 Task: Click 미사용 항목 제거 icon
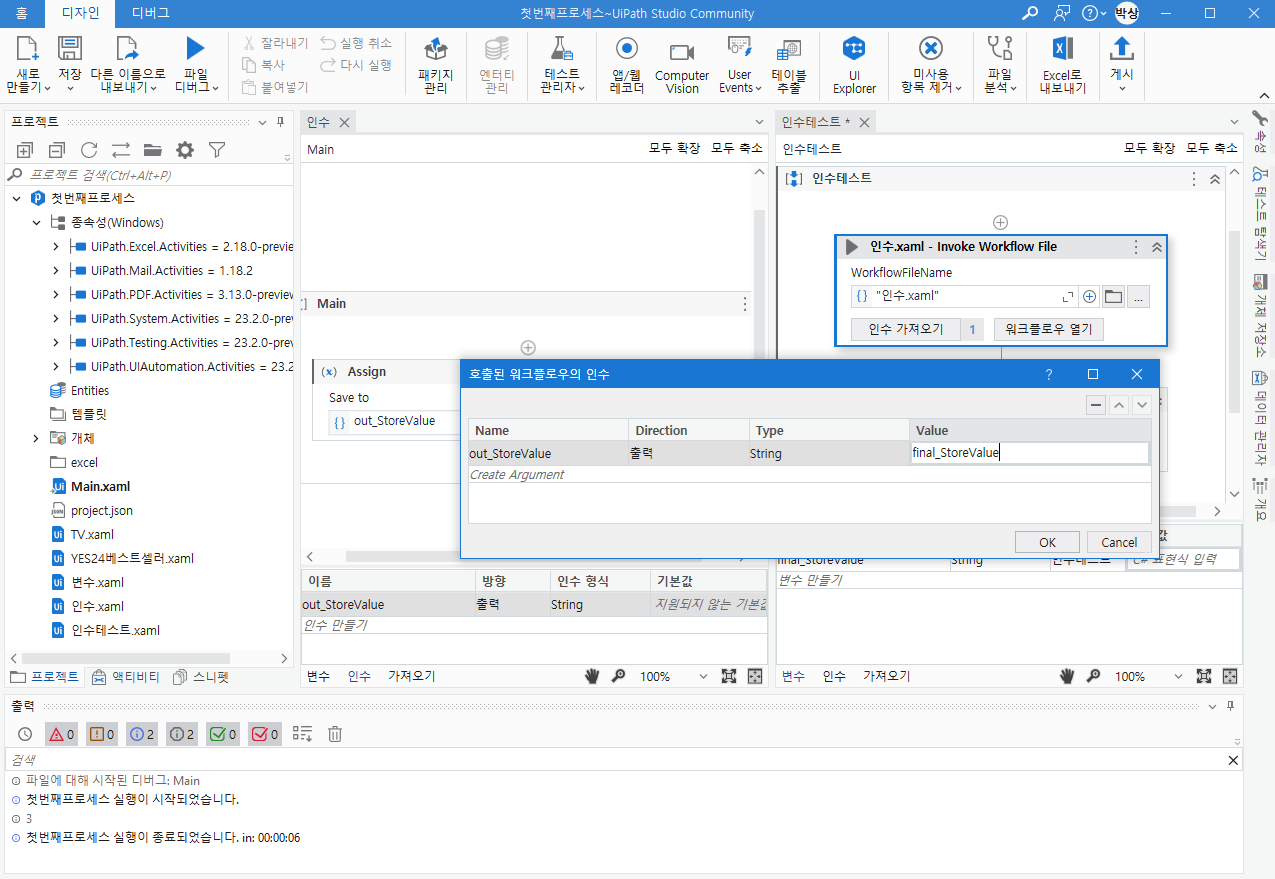point(931,49)
